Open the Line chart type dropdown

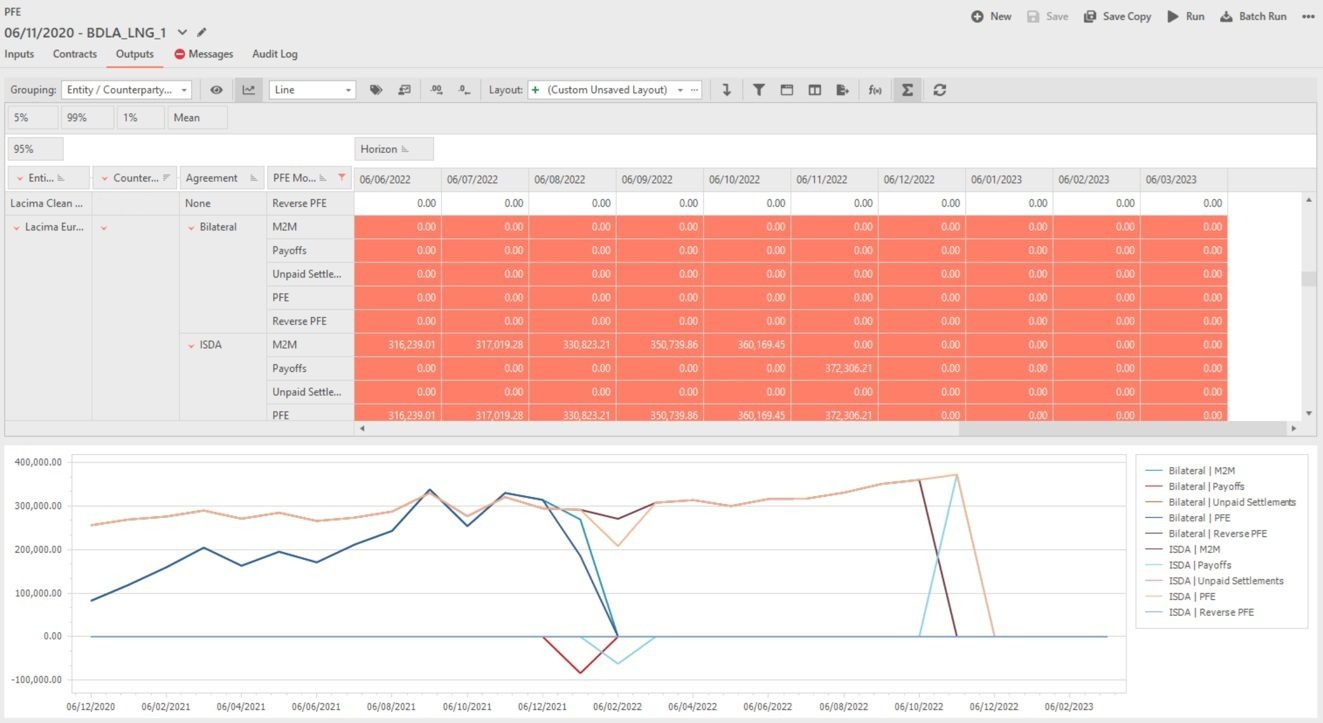tap(312, 90)
